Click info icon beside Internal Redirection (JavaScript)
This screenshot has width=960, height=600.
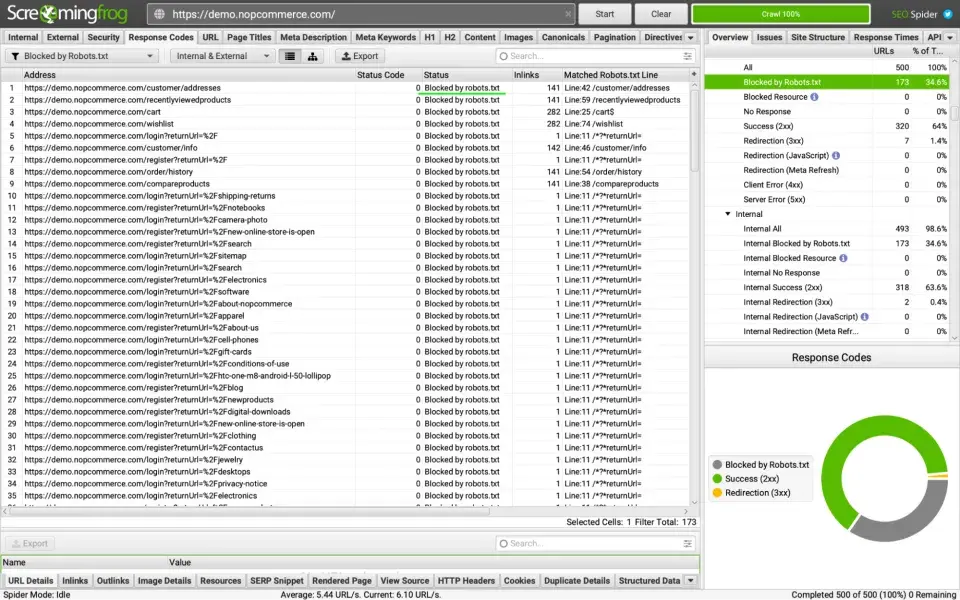[x=864, y=317]
